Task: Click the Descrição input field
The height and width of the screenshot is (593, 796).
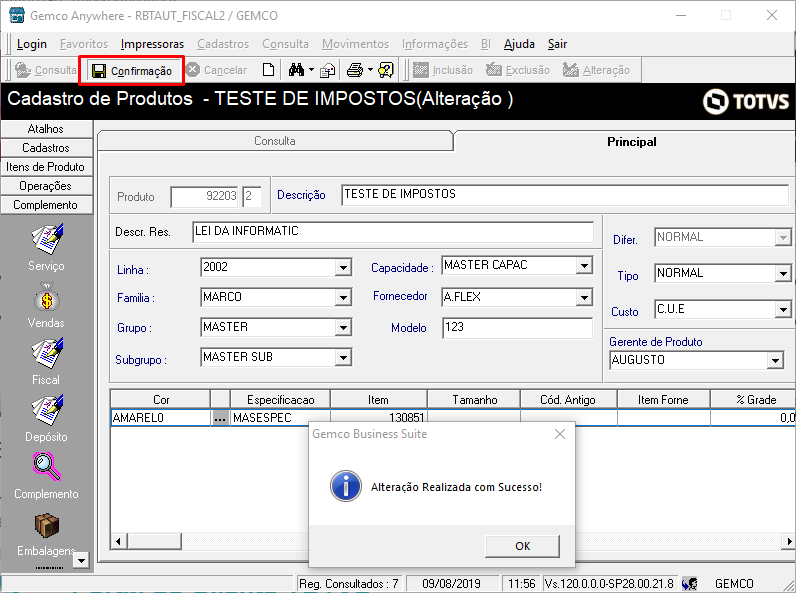Action: click(x=565, y=195)
